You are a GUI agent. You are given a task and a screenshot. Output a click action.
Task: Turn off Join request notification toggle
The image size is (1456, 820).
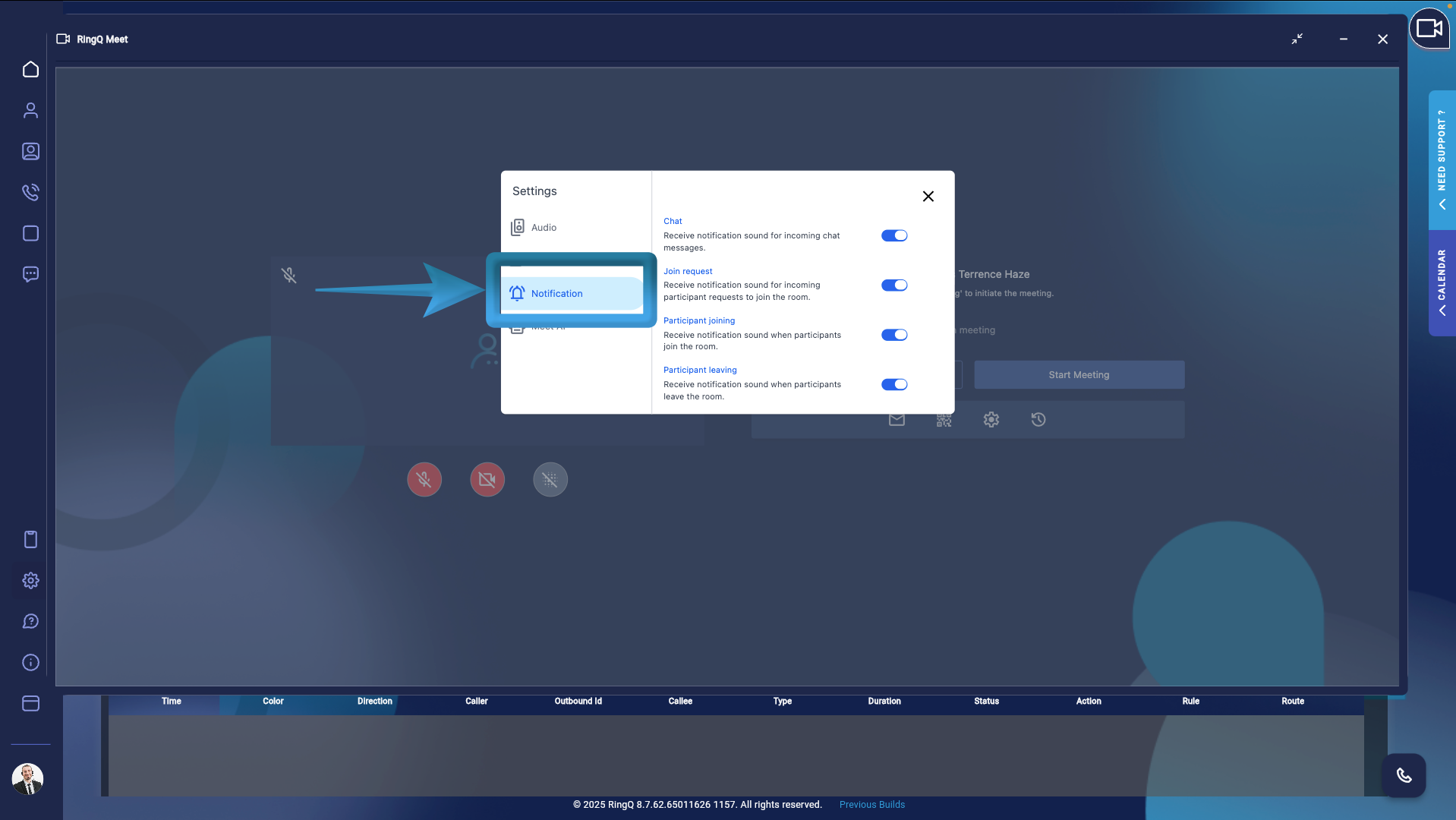pyautogui.click(x=893, y=285)
